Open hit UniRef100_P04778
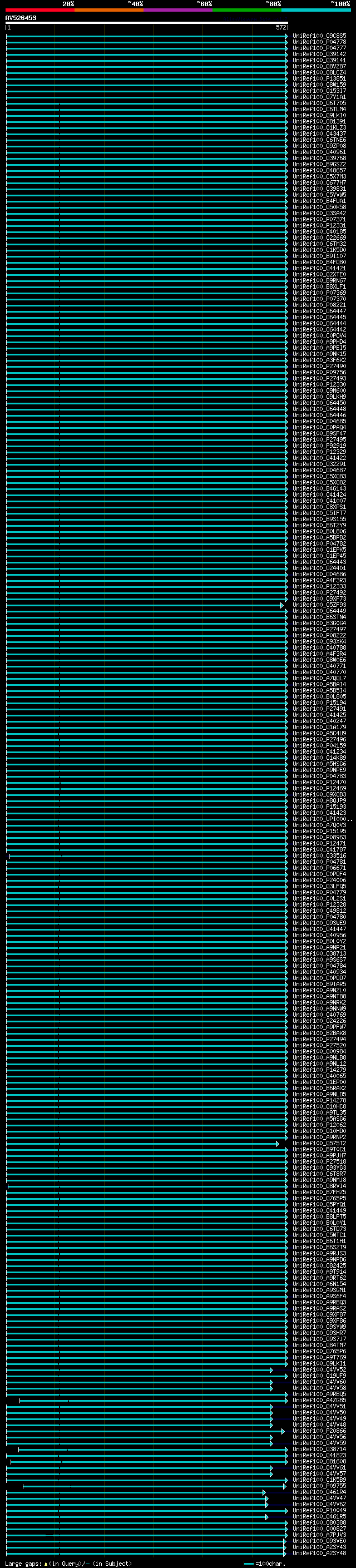The width and height of the screenshot is (356, 1568). point(319,42)
